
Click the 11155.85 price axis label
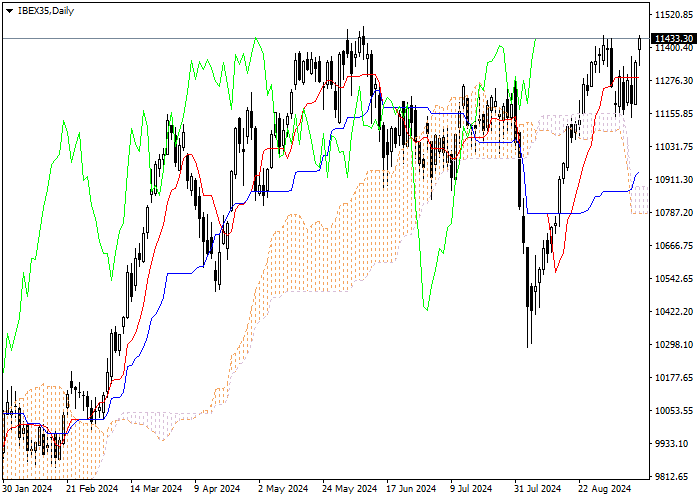[x=674, y=114]
